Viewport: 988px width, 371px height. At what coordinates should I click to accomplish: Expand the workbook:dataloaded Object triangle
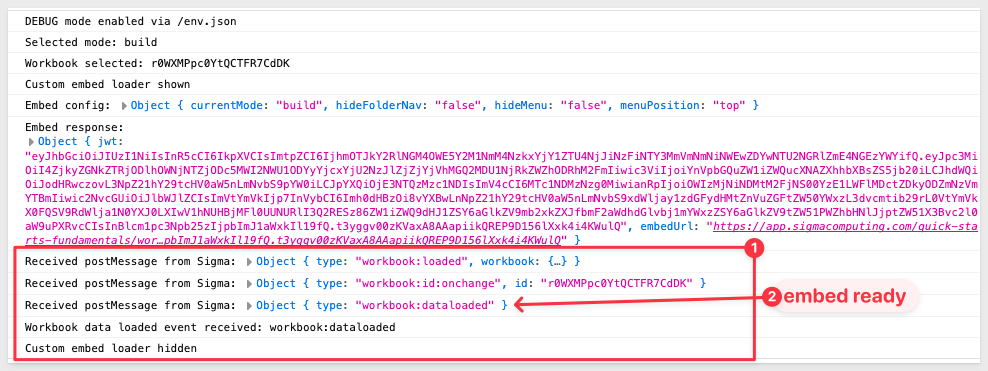(250, 305)
